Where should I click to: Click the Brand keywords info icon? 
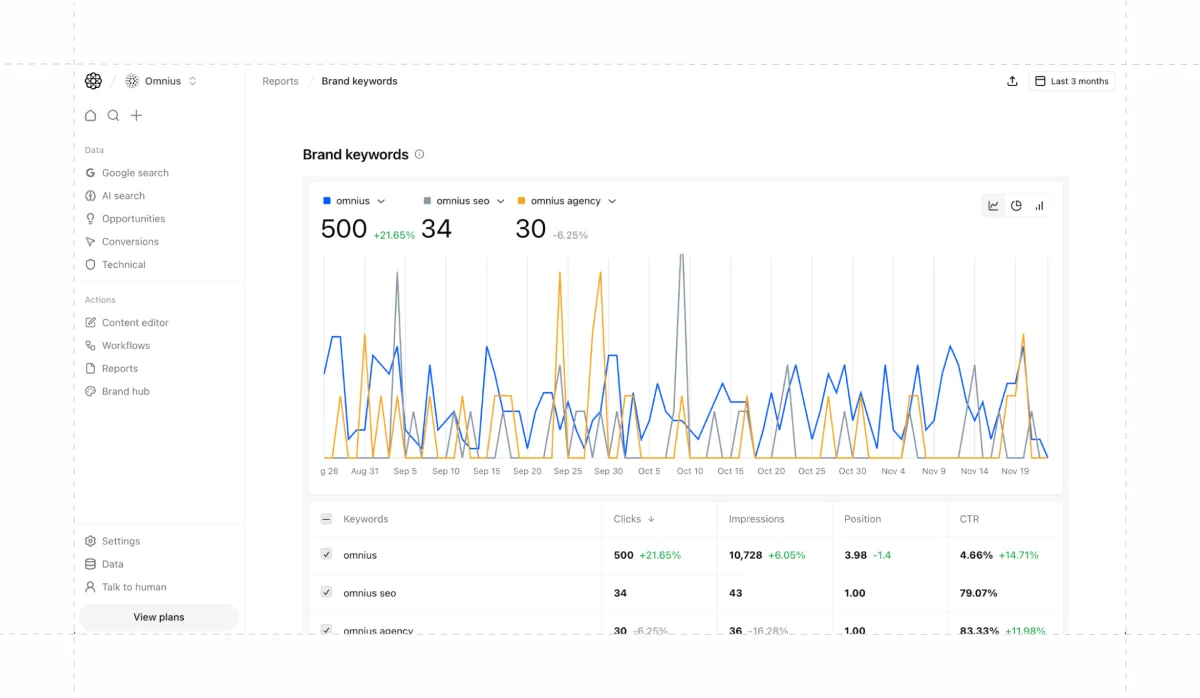419,154
